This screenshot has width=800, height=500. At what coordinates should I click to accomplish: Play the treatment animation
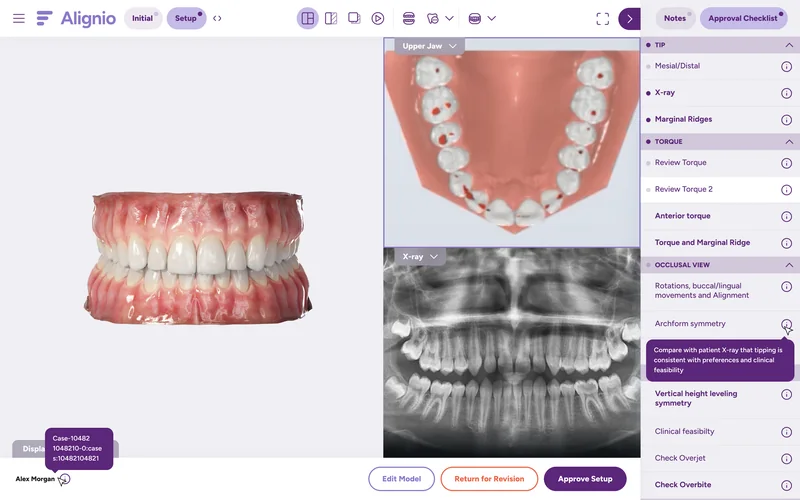(x=378, y=18)
